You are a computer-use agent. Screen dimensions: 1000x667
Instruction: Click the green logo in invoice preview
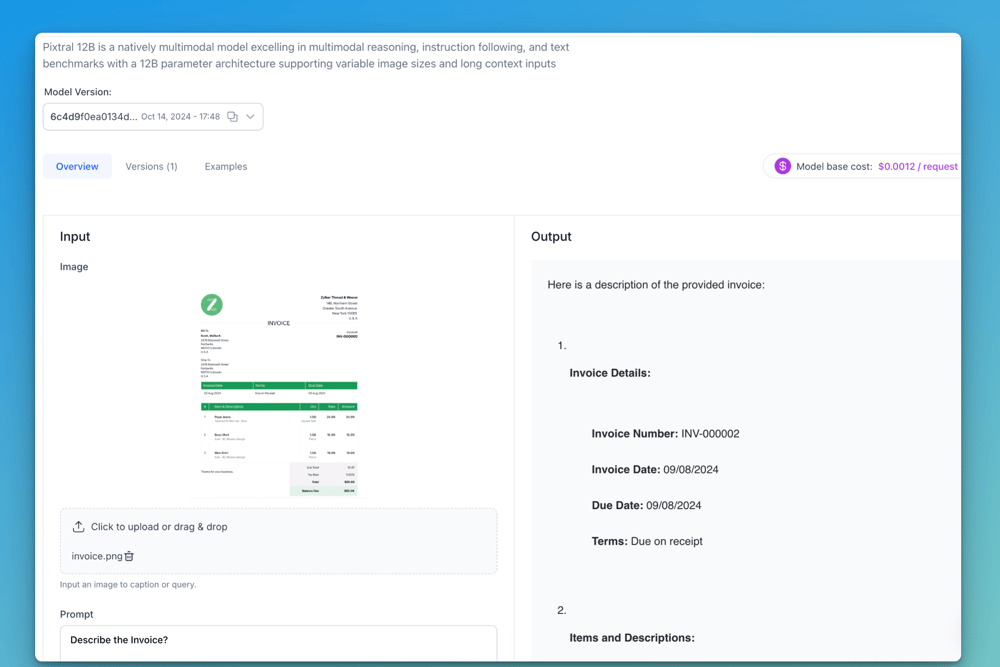pos(212,304)
